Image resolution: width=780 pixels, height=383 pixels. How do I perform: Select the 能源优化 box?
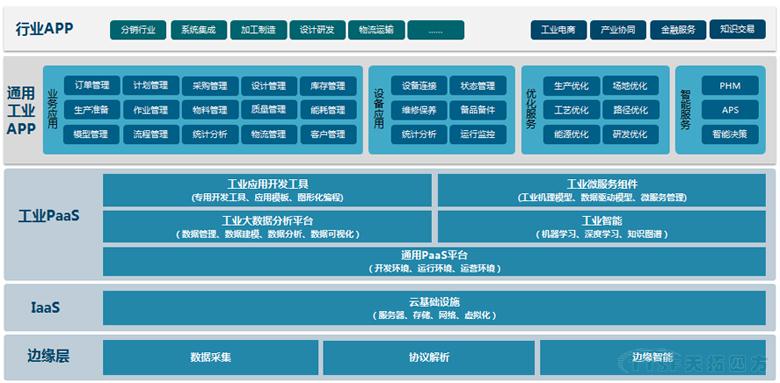(571, 134)
